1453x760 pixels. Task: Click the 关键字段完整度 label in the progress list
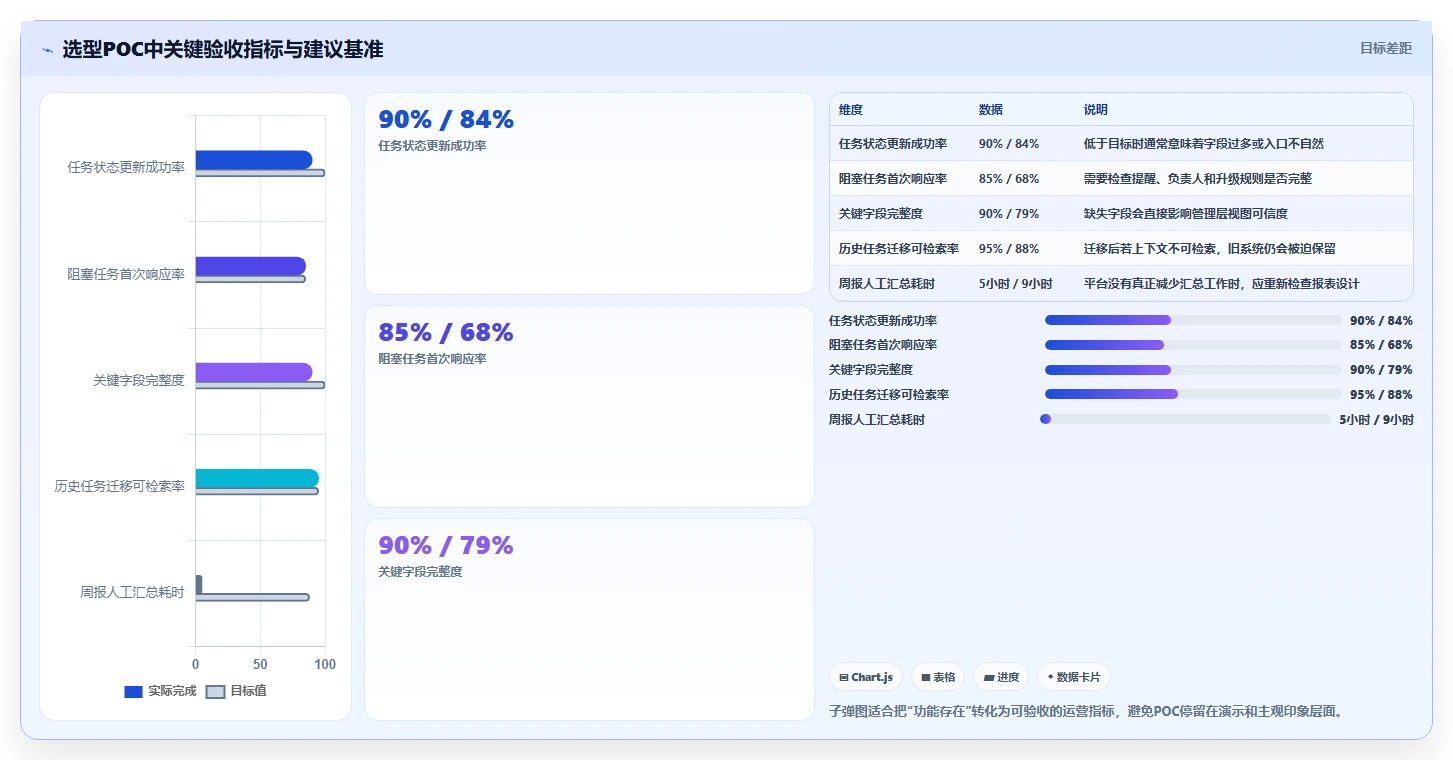871,370
